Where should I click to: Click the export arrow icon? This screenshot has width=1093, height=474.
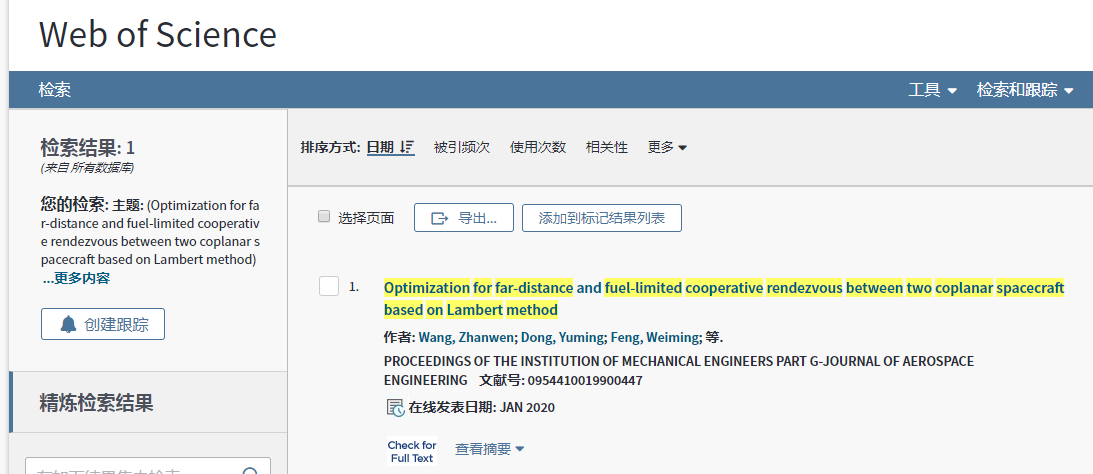tap(440, 218)
